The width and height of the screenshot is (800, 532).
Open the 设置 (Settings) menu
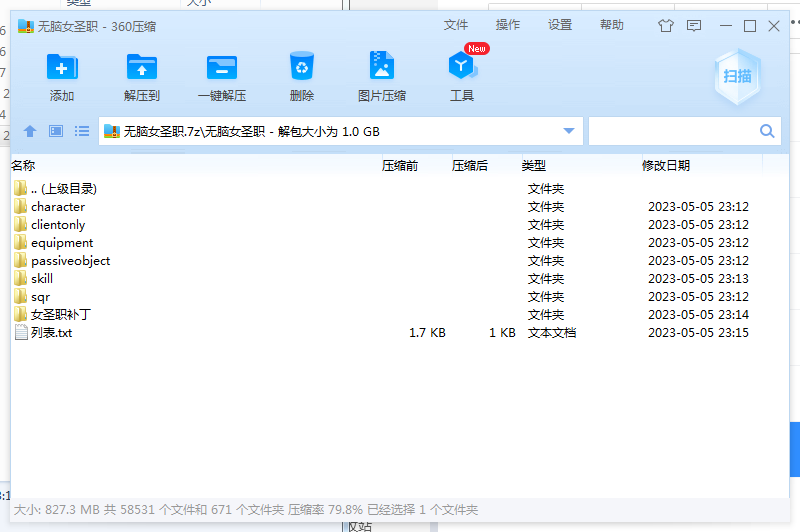(x=560, y=25)
